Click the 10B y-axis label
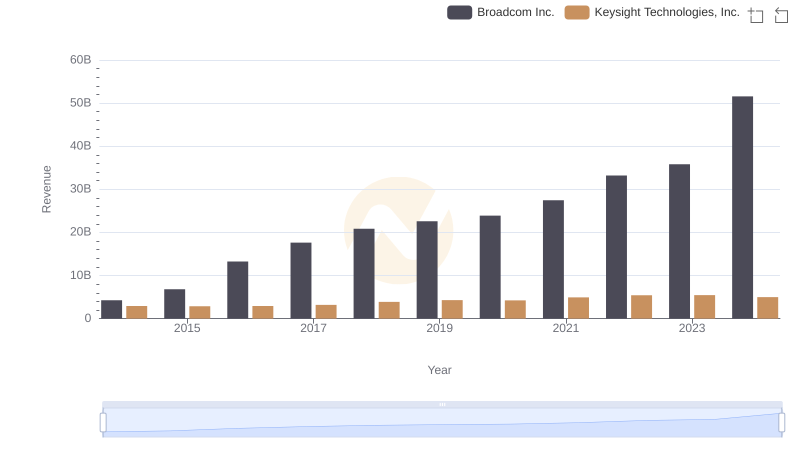This screenshot has width=800, height=461. click(81, 275)
